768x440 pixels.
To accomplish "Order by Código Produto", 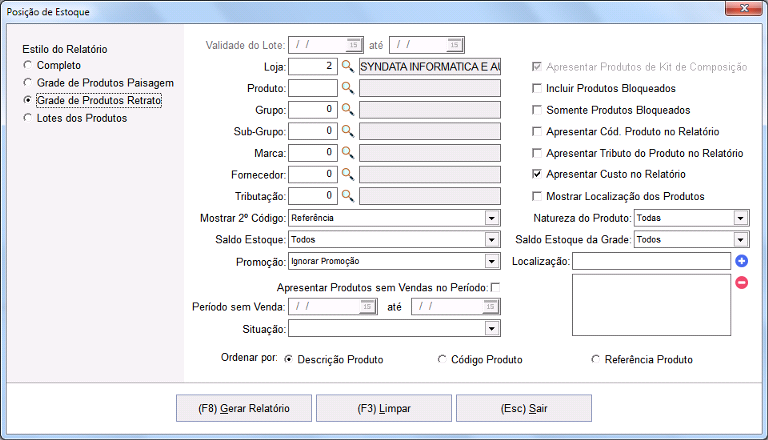I will tap(442, 360).
